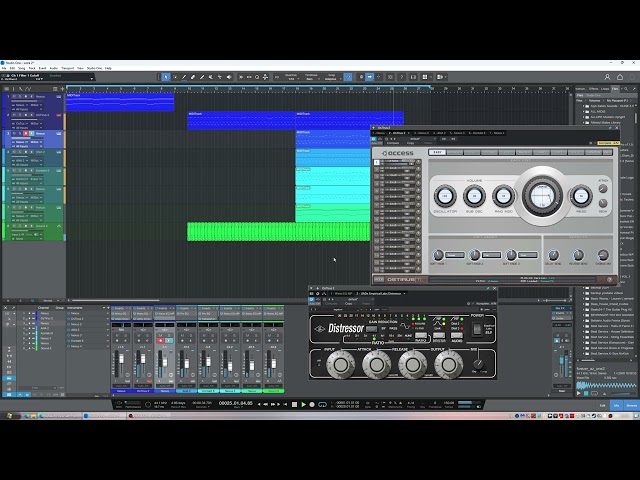Open the Track menu
640x480 pixels.
32,68
